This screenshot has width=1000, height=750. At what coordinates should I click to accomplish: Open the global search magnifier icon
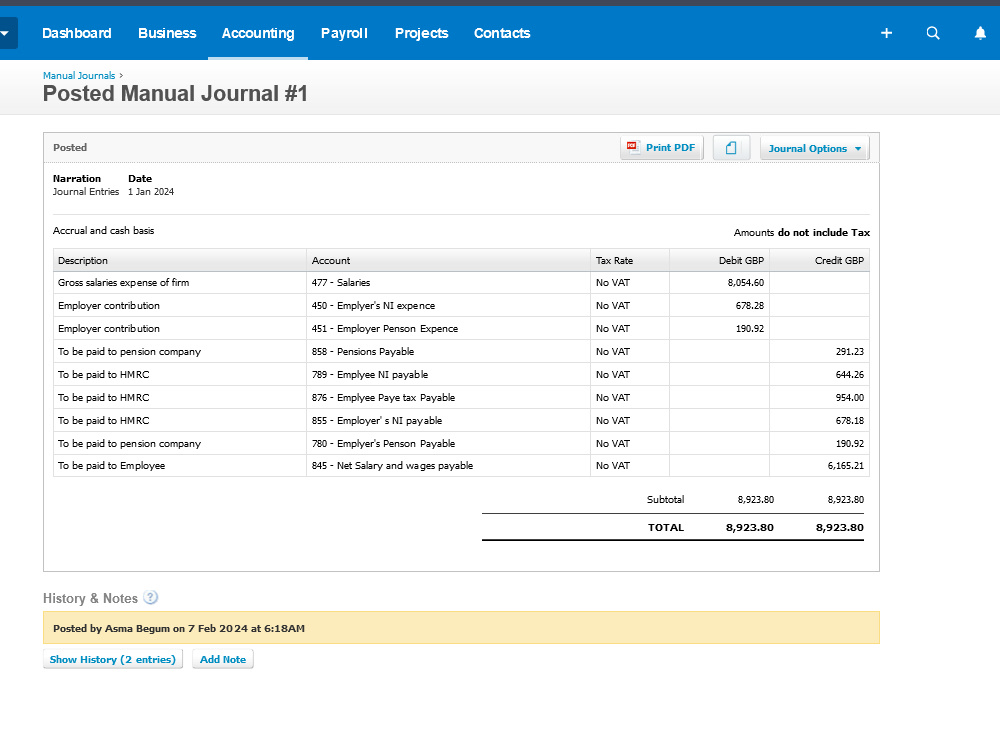[933, 33]
